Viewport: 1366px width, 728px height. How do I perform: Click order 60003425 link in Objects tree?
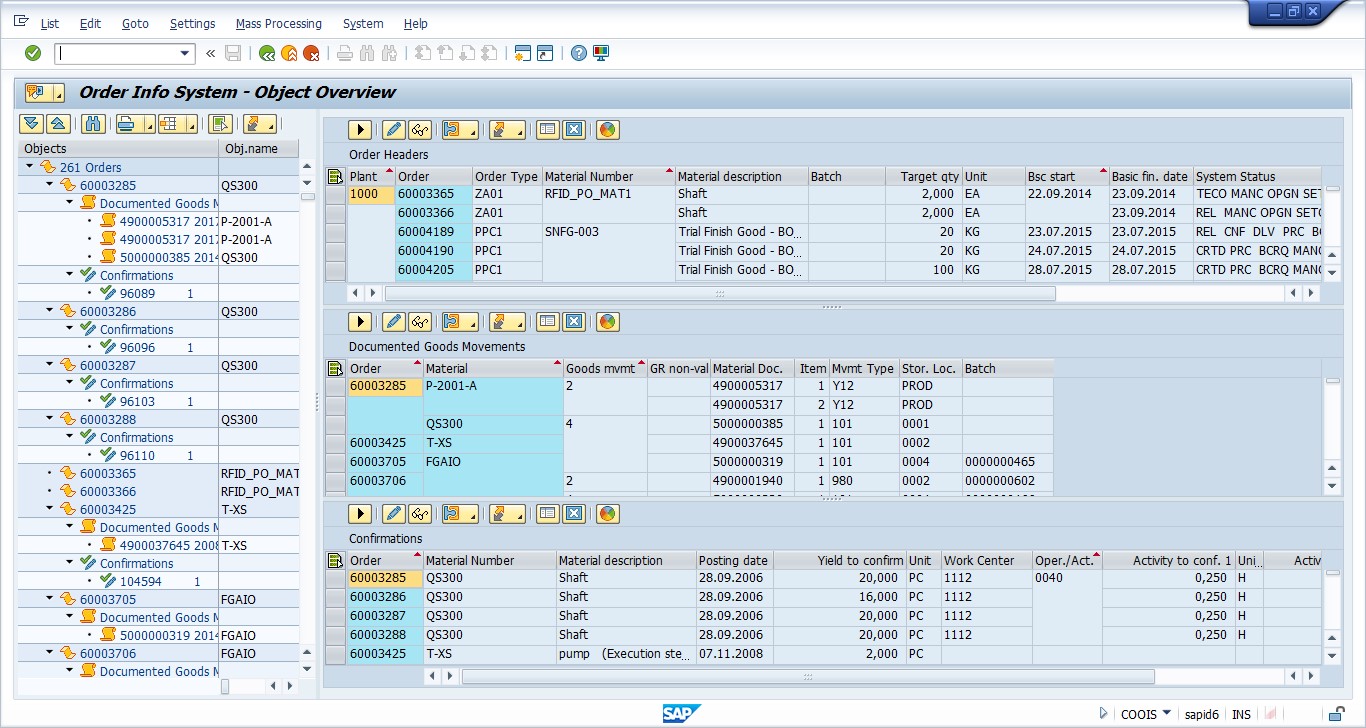(x=108, y=509)
